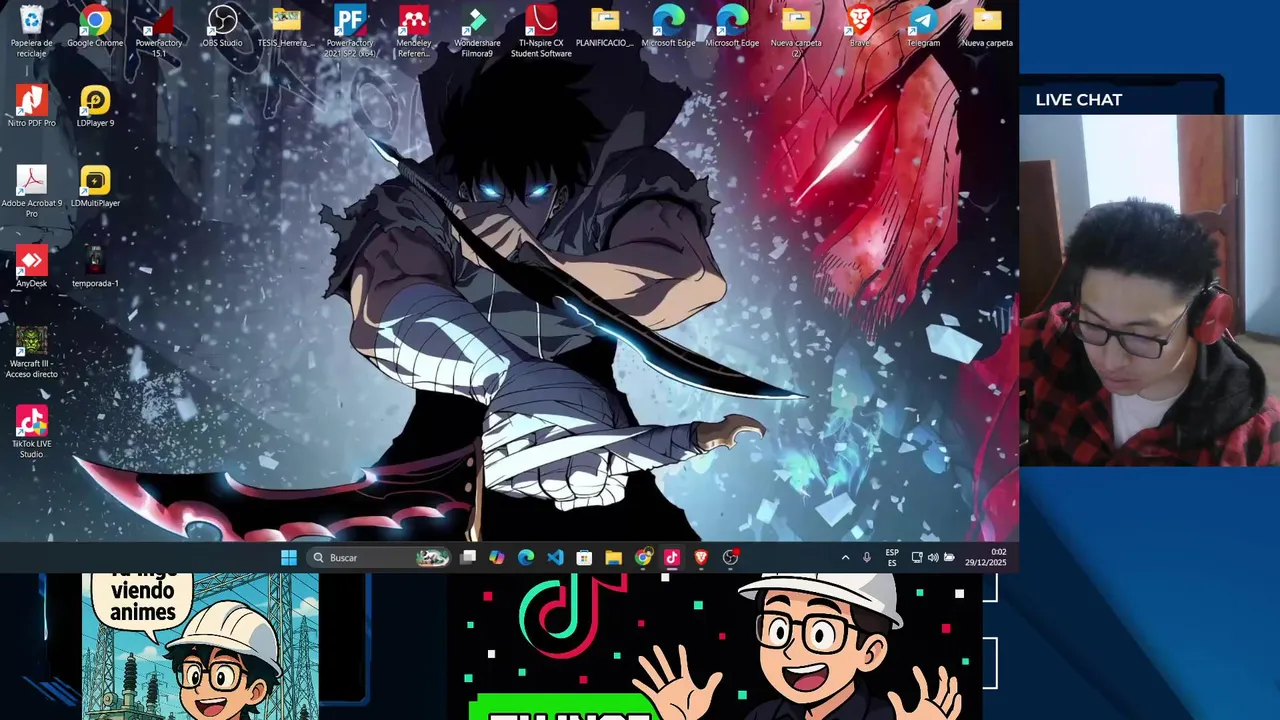Select the LDMultiPlayer desktop shortcut
The width and height of the screenshot is (1280, 720).
click(x=95, y=186)
